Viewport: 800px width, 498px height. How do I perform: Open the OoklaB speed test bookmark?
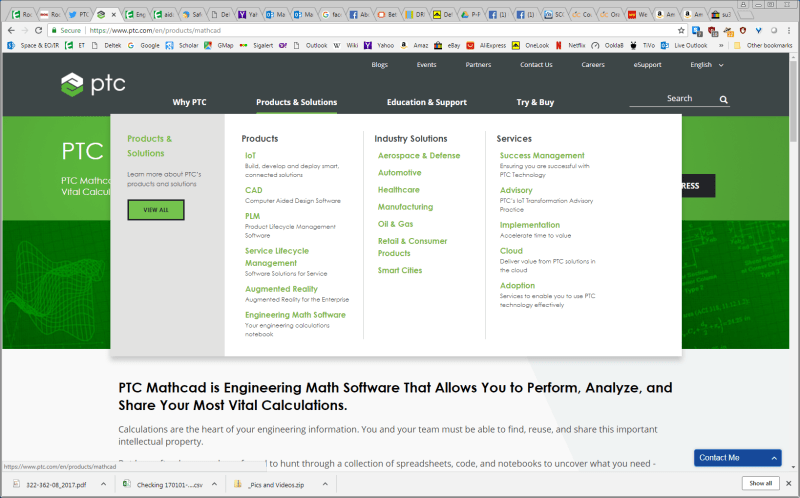(x=608, y=45)
